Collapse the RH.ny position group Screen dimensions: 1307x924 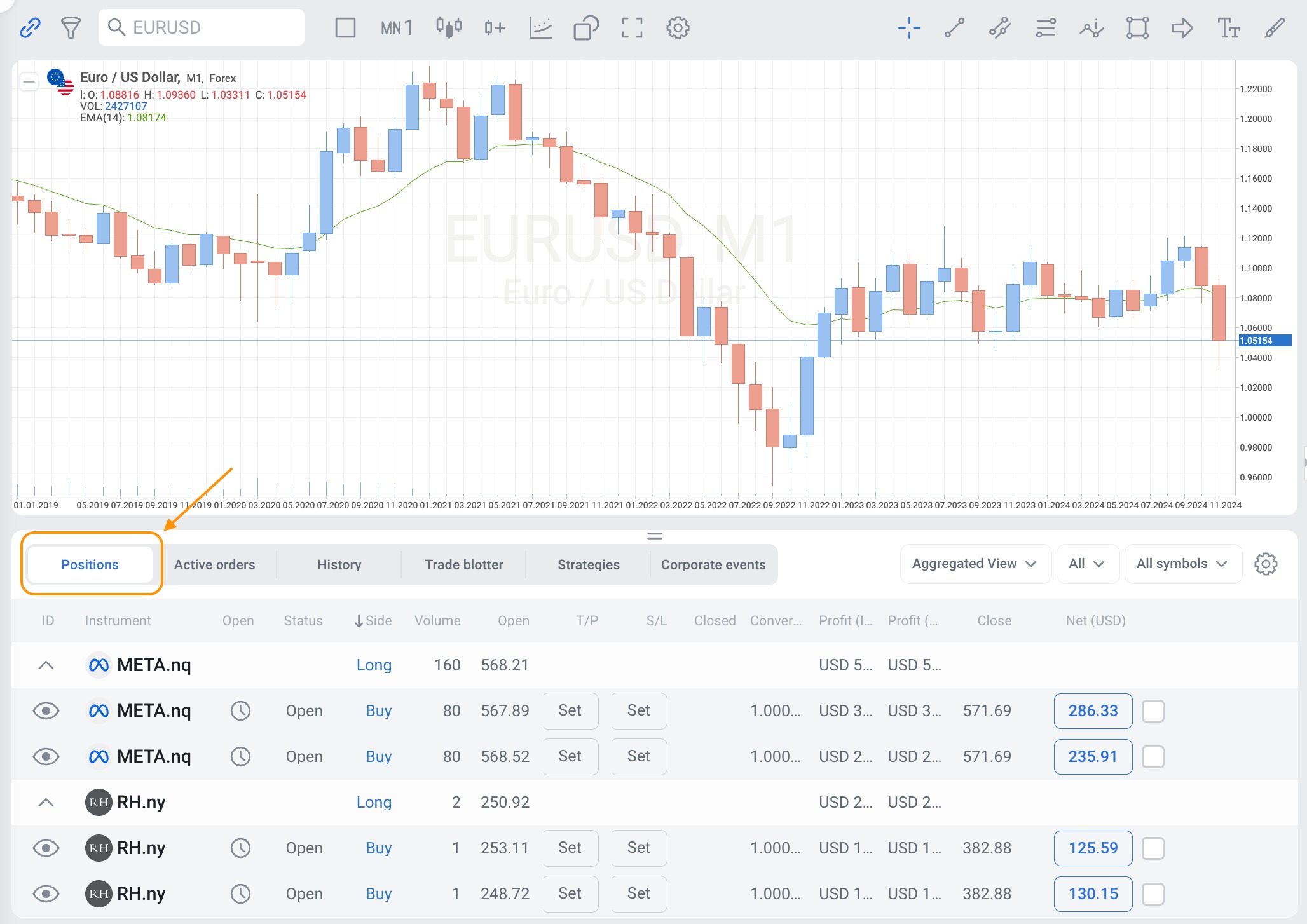click(46, 802)
